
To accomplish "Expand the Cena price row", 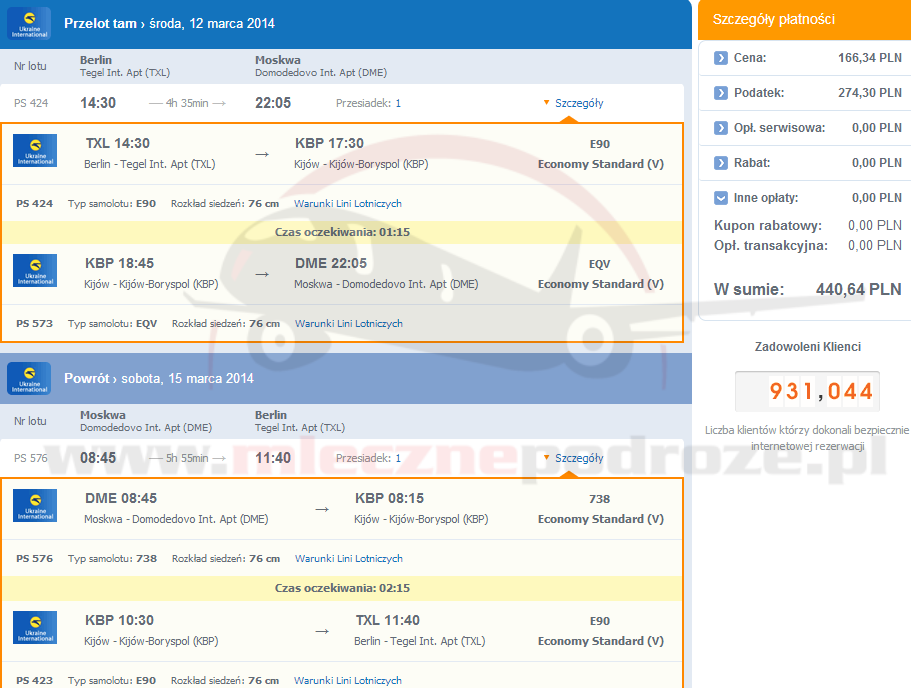I will click(x=721, y=58).
